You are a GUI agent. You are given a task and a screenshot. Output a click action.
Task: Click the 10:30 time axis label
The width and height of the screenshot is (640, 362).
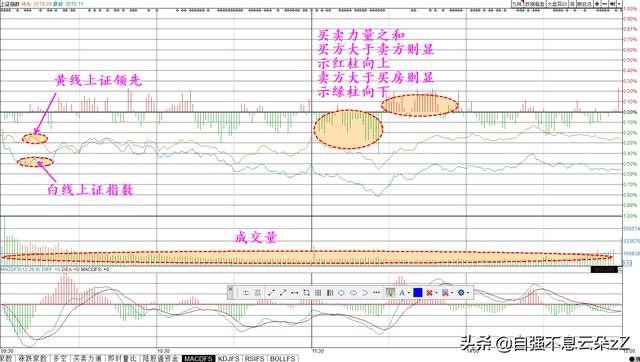163,351
